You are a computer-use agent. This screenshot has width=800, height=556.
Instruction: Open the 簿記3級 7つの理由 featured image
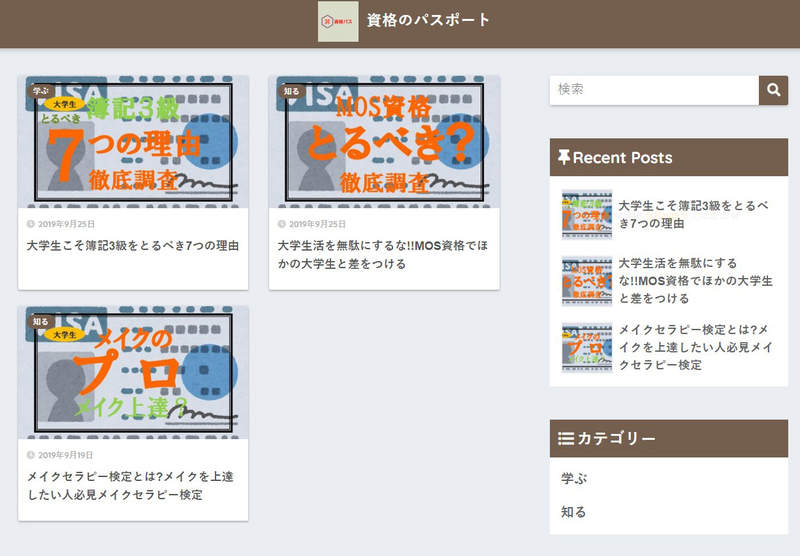(x=133, y=141)
